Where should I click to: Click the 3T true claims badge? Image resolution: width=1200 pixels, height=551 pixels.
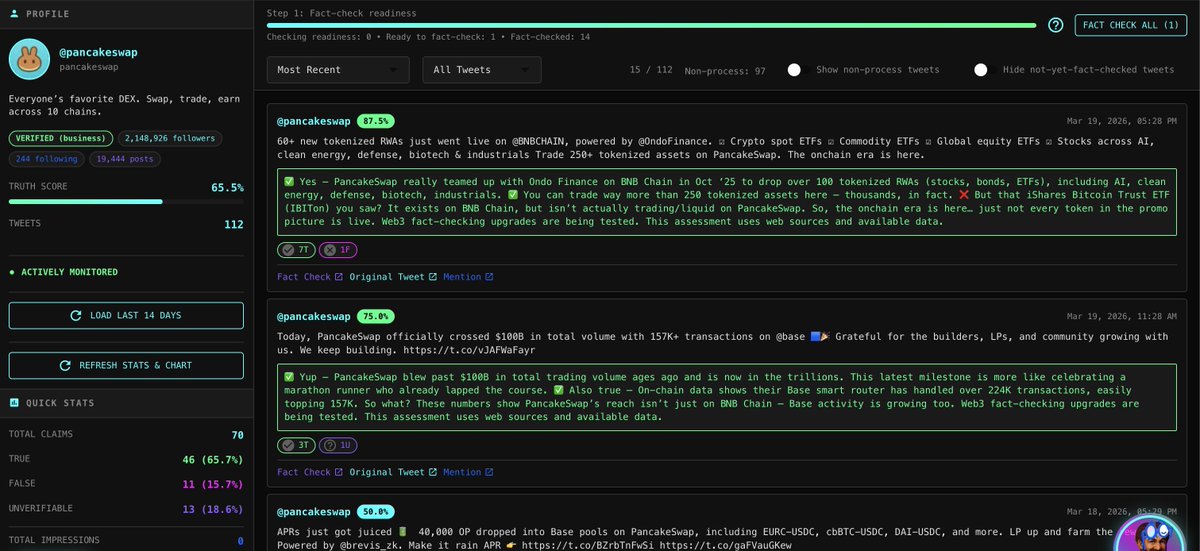[x=295, y=445]
